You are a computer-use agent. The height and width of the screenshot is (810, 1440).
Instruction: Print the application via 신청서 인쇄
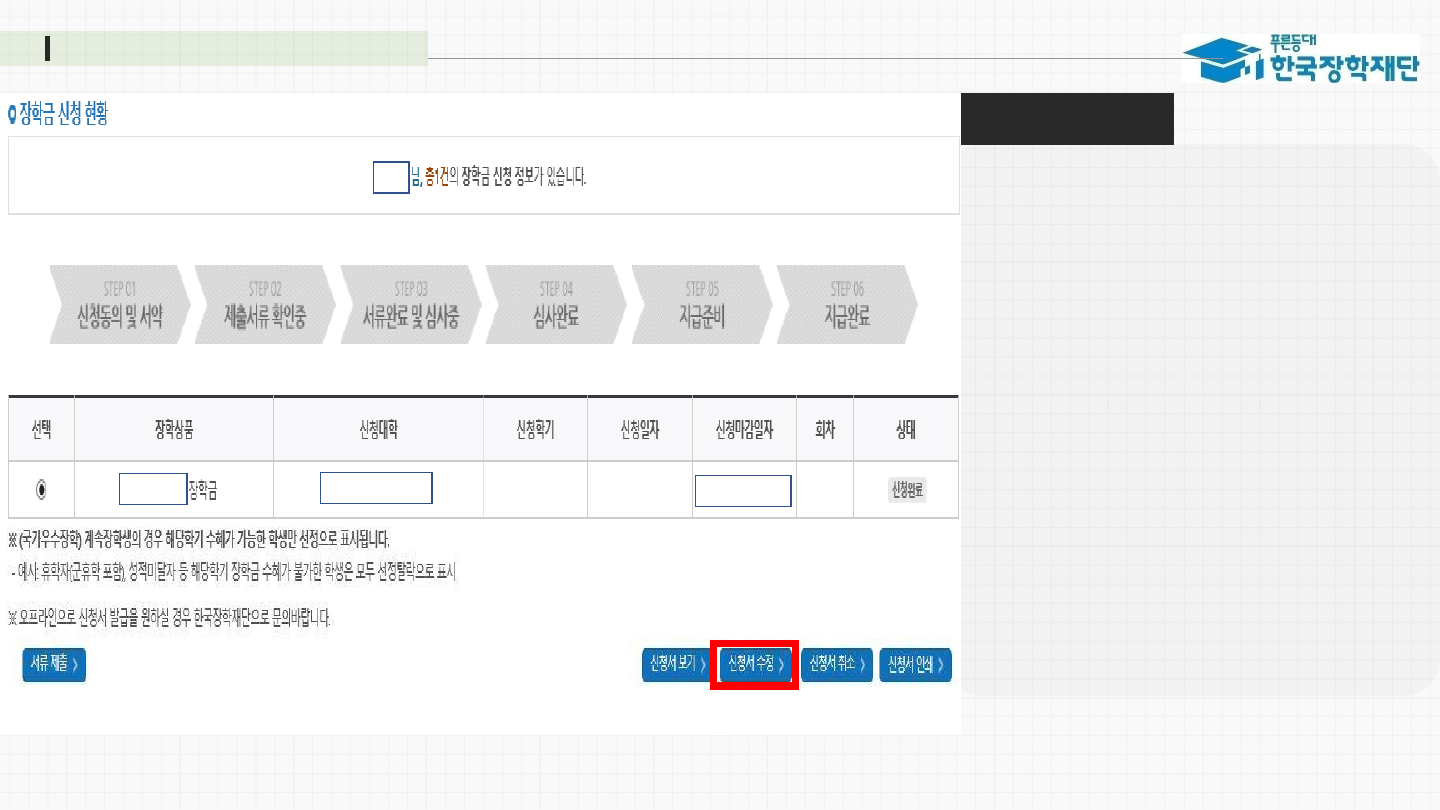pos(915,664)
